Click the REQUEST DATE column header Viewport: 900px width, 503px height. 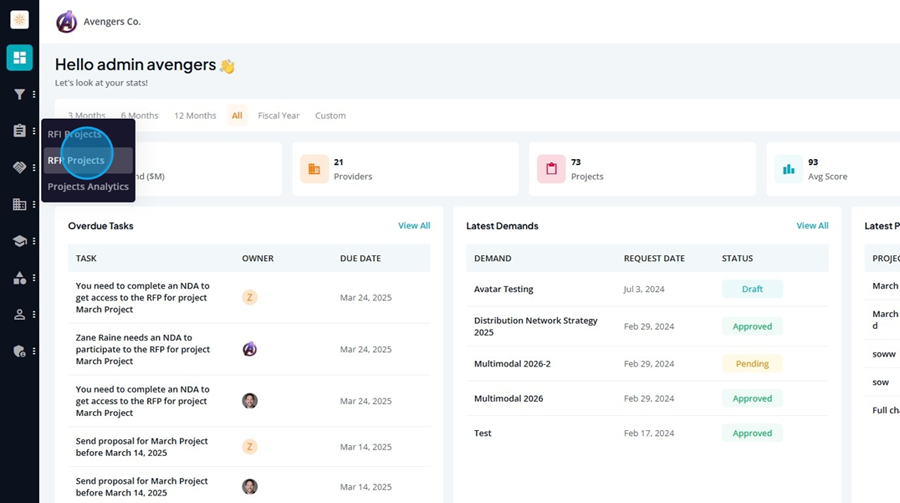[x=654, y=258]
